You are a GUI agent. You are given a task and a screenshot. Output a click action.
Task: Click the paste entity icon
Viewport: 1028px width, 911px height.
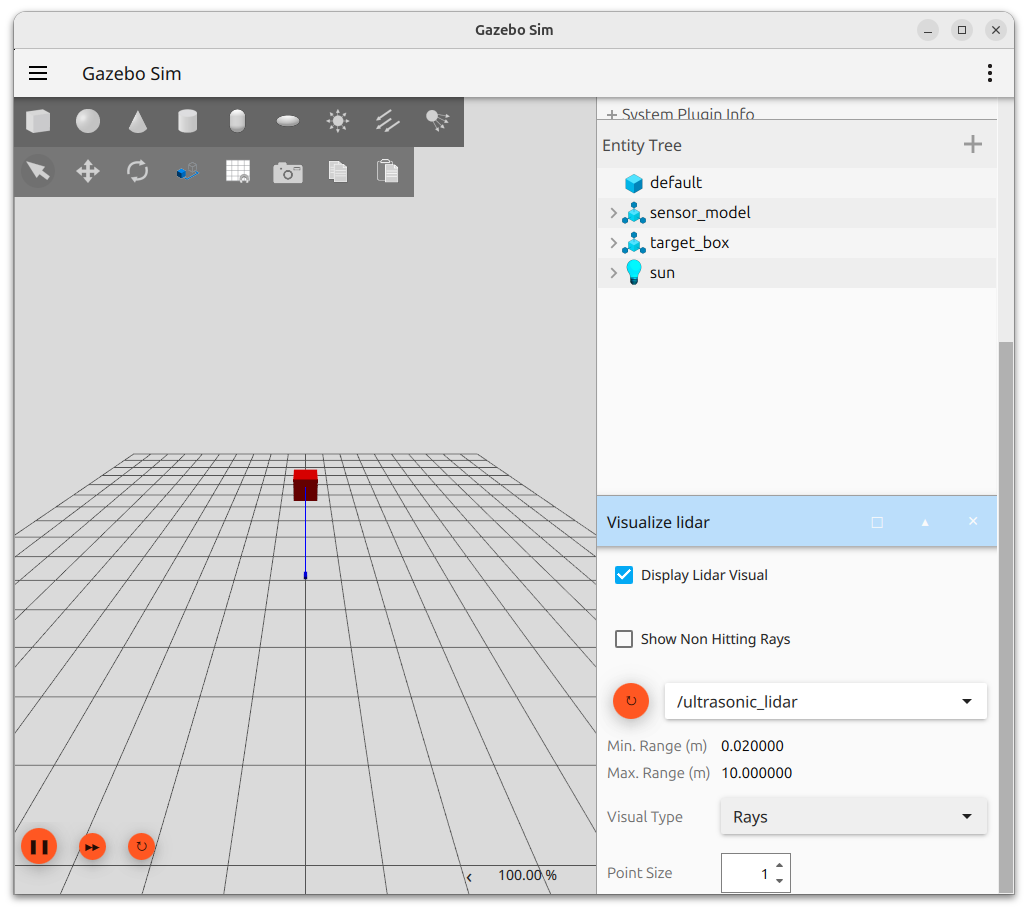click(x=387, y=171)
